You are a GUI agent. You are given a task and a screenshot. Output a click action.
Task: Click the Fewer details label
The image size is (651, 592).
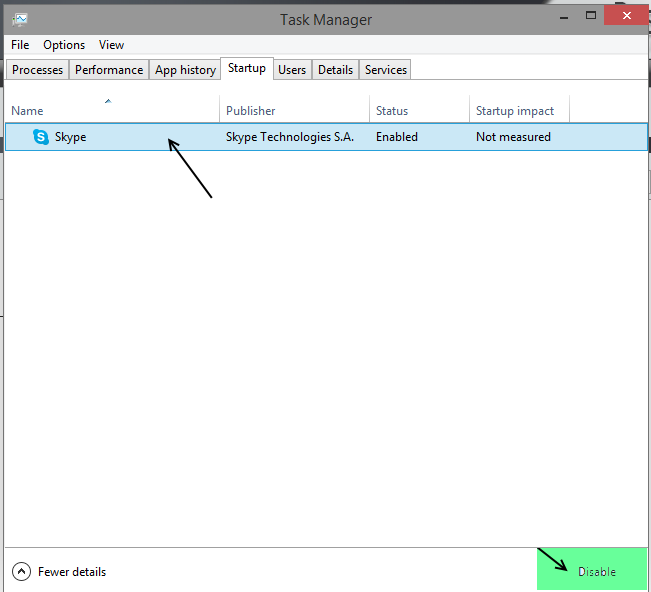point(72,572)
